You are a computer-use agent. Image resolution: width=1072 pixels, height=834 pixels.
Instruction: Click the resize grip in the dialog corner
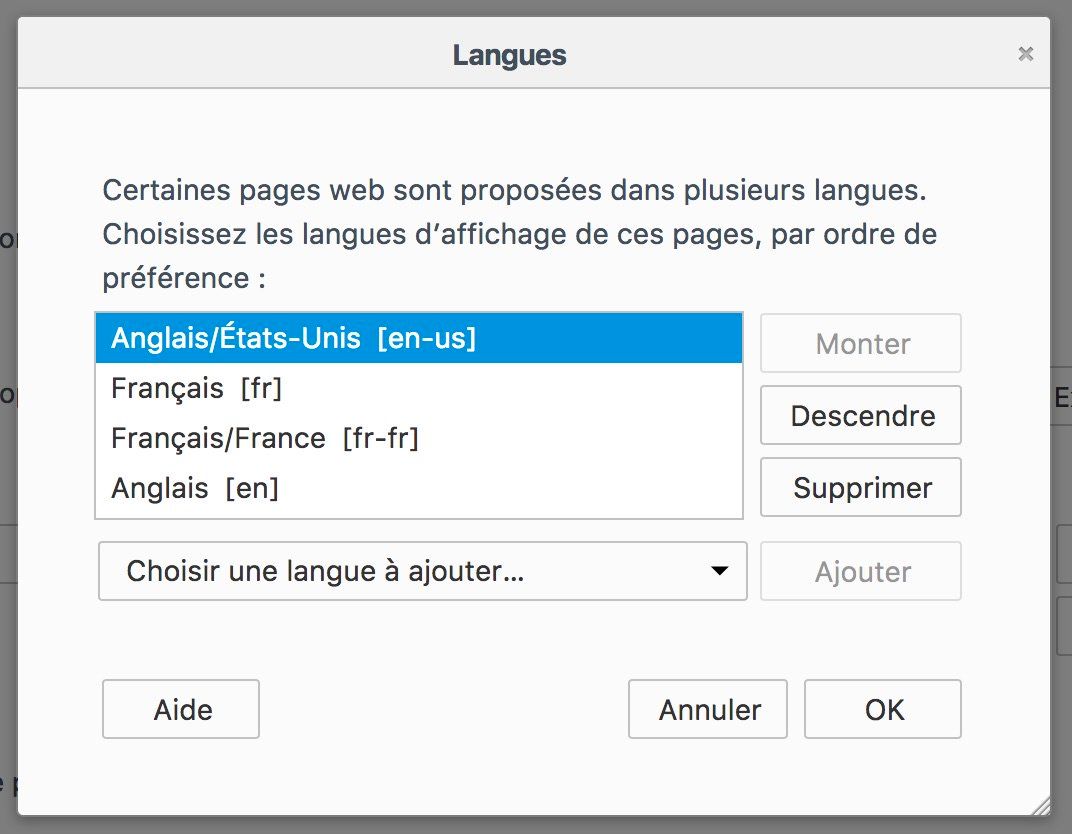click(1041, 806)
